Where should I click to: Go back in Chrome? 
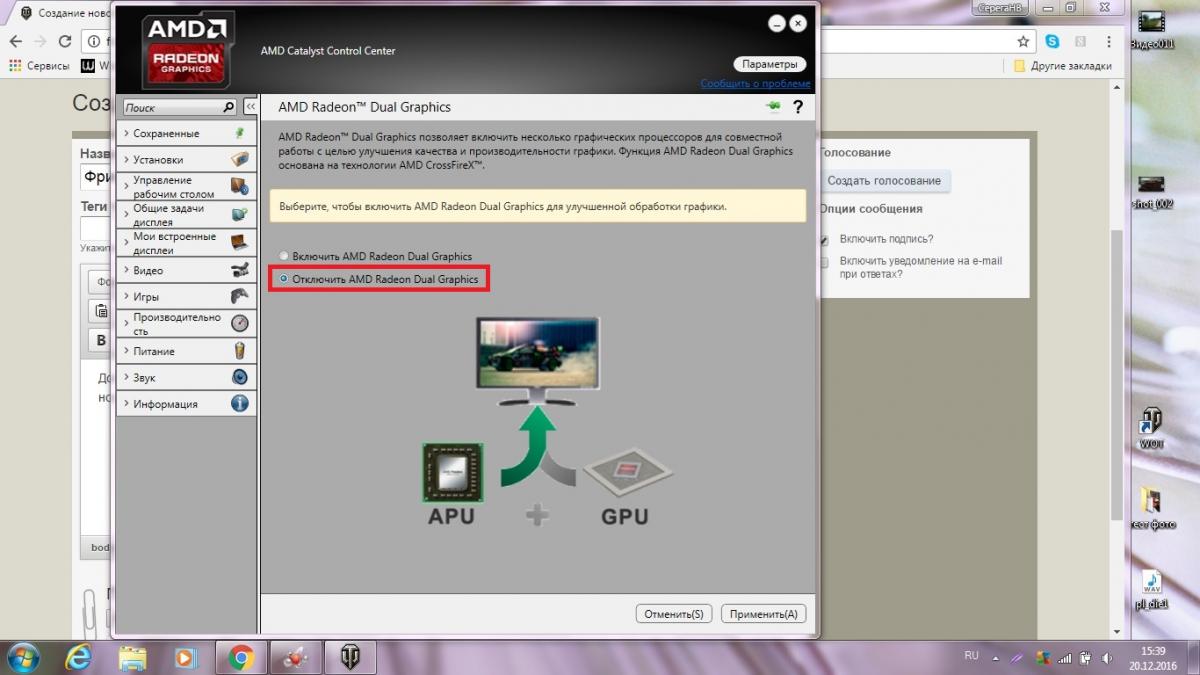14,41
